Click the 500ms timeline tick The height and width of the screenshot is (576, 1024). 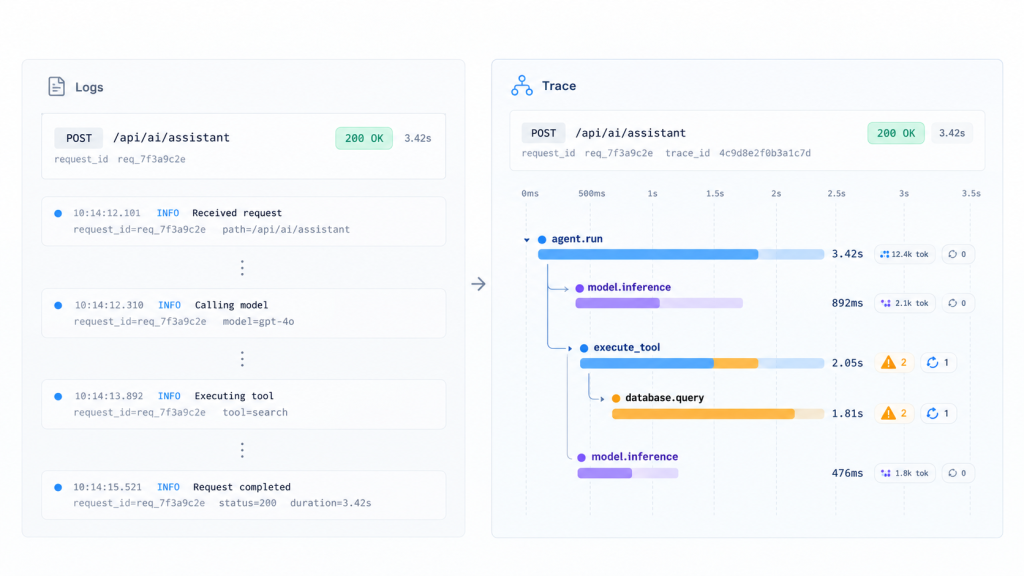[592, 193]
